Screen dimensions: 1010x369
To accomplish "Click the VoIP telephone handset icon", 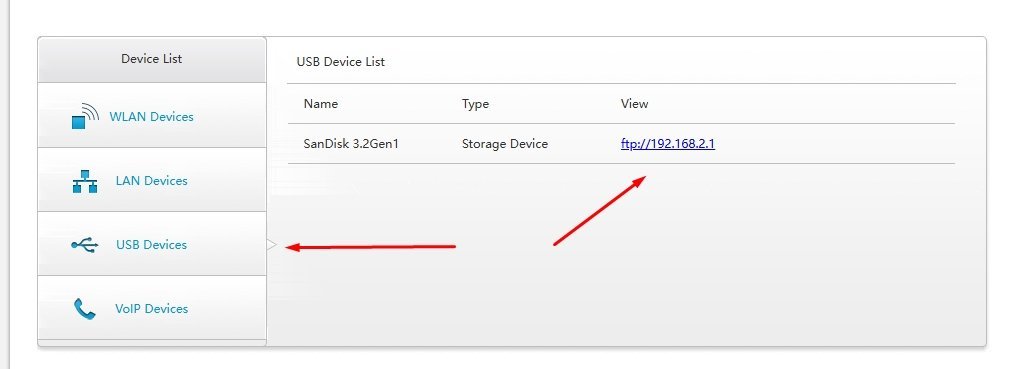I will [x=84, y=309].
